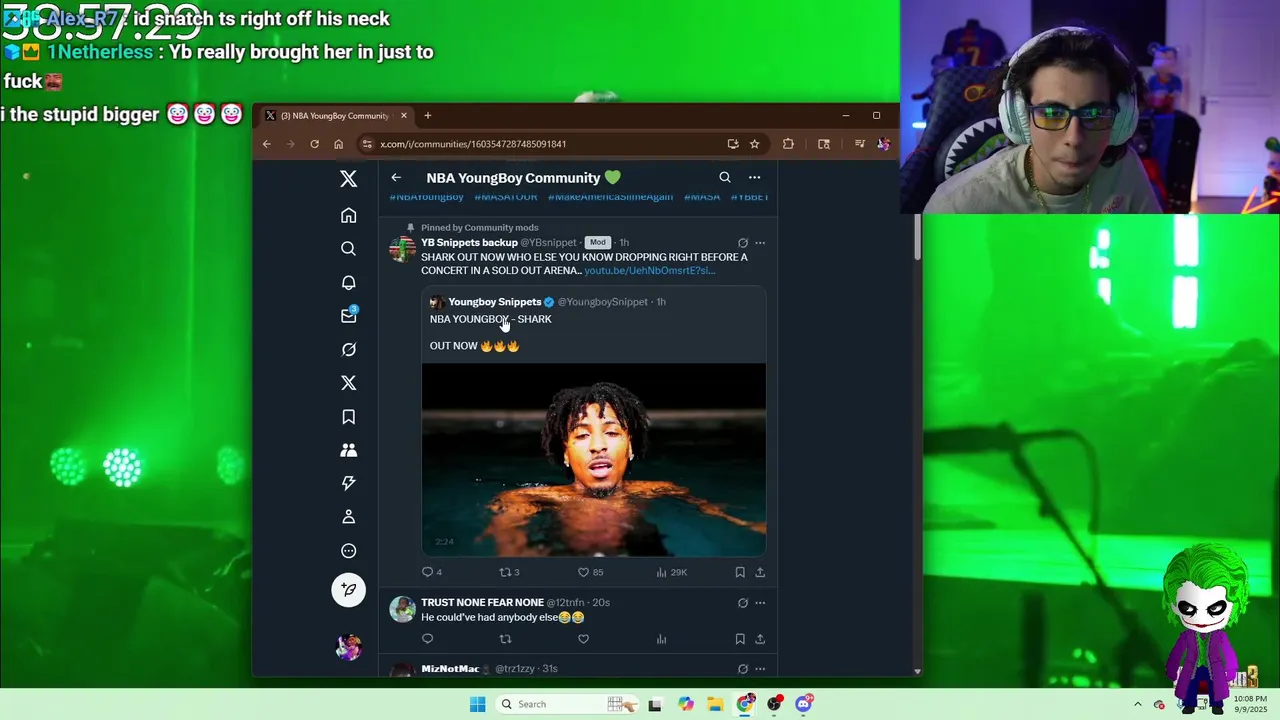Open Grok icon on MizNotMac post
The image size is (1280, 720).
tap(742, 669)
